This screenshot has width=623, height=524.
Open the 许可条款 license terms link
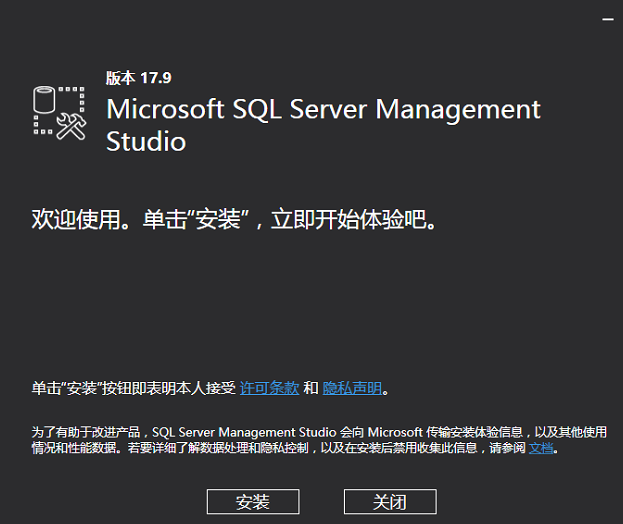click(269, 388)
